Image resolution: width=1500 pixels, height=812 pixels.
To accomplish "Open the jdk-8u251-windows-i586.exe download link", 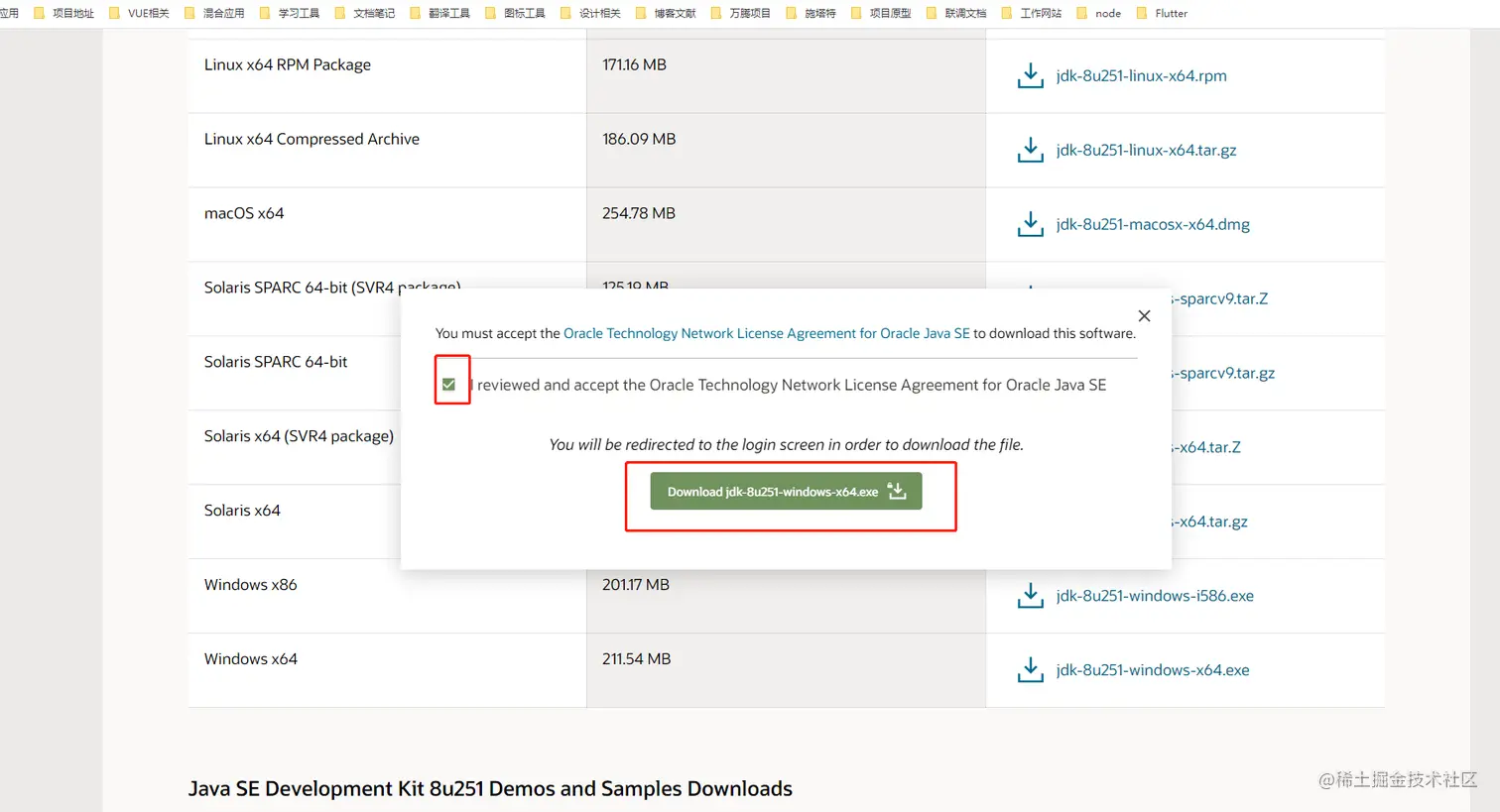I will click(x=1155, y=596).
